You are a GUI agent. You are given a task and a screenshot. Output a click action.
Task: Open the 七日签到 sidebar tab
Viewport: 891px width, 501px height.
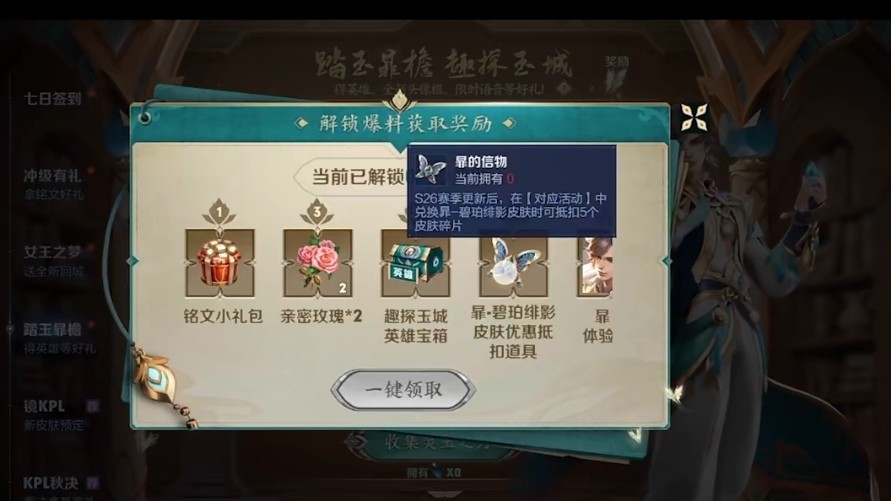coord(52,99)
